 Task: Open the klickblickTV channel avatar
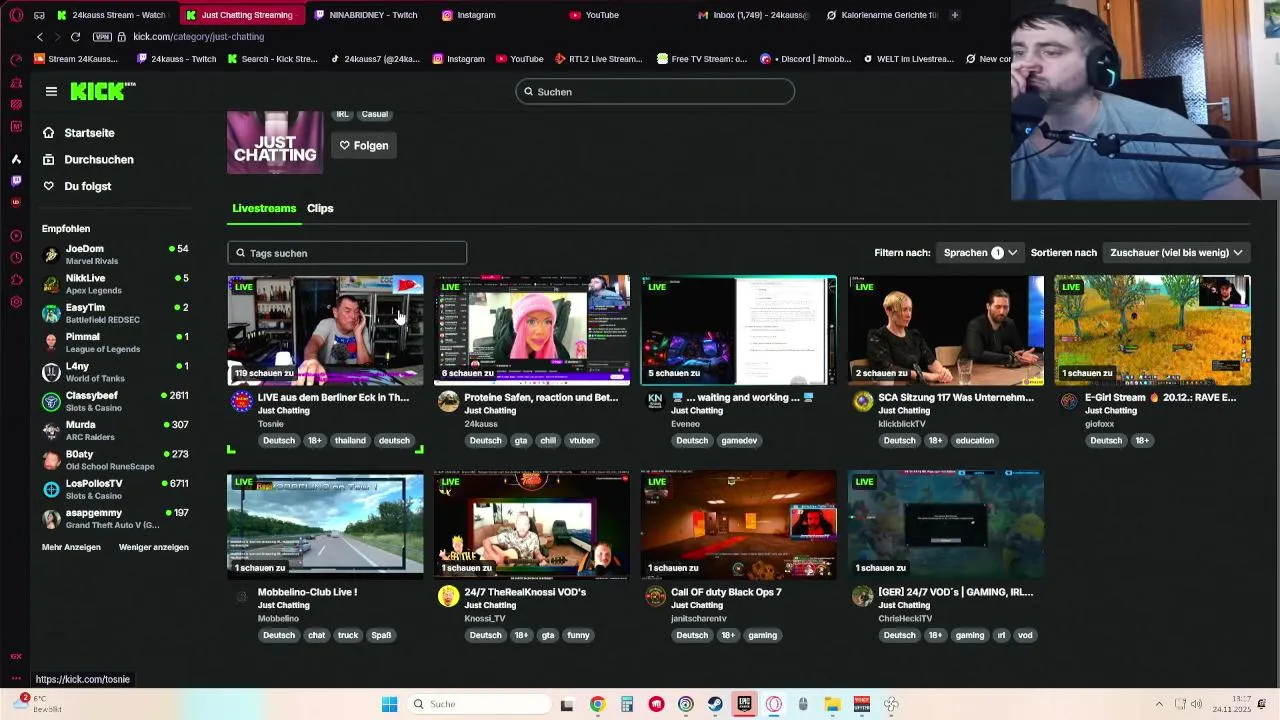tap(862, 402)
